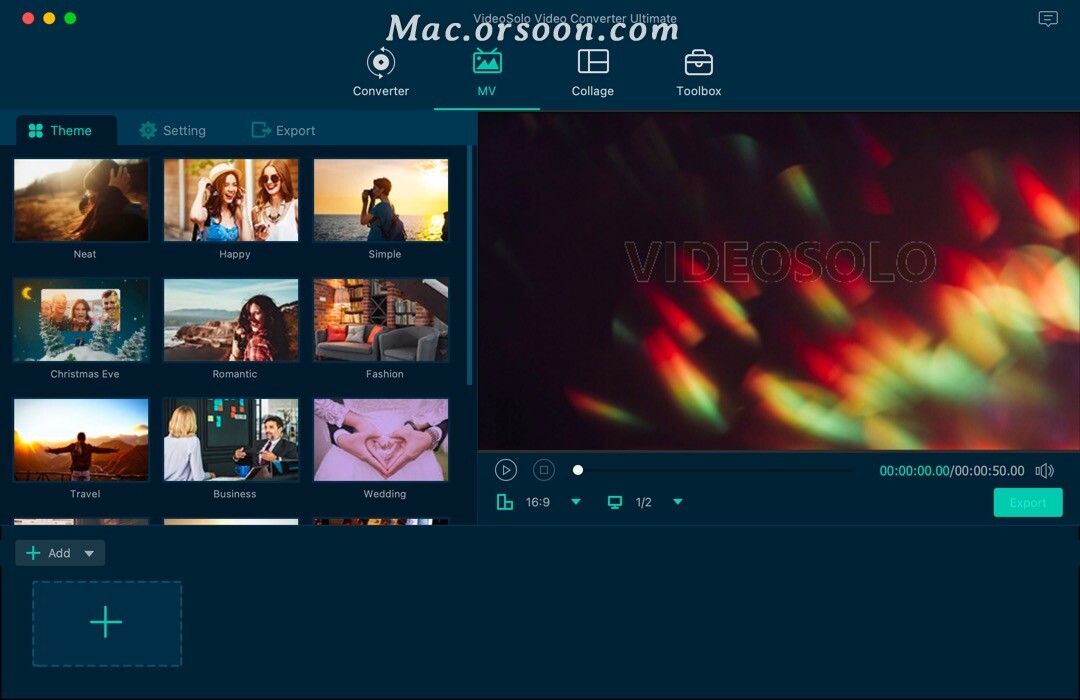Viewport: 1080px width, 700px height.
Task: Play the video preview
Action: point(506,470)
